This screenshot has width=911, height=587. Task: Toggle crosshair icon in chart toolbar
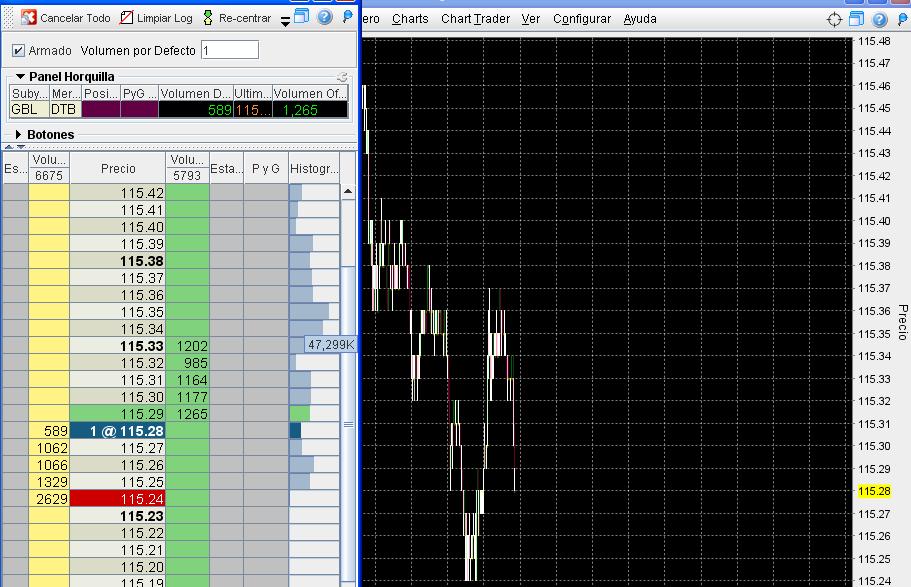tap(834, 19)
